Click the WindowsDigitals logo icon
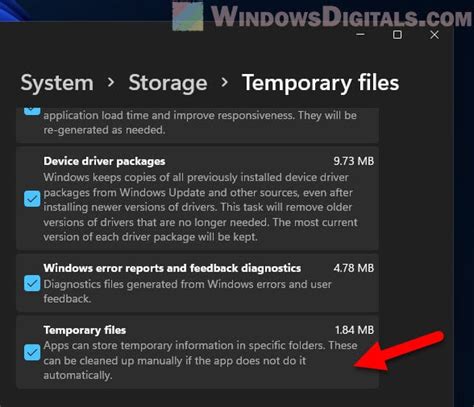 pos(188,16)
